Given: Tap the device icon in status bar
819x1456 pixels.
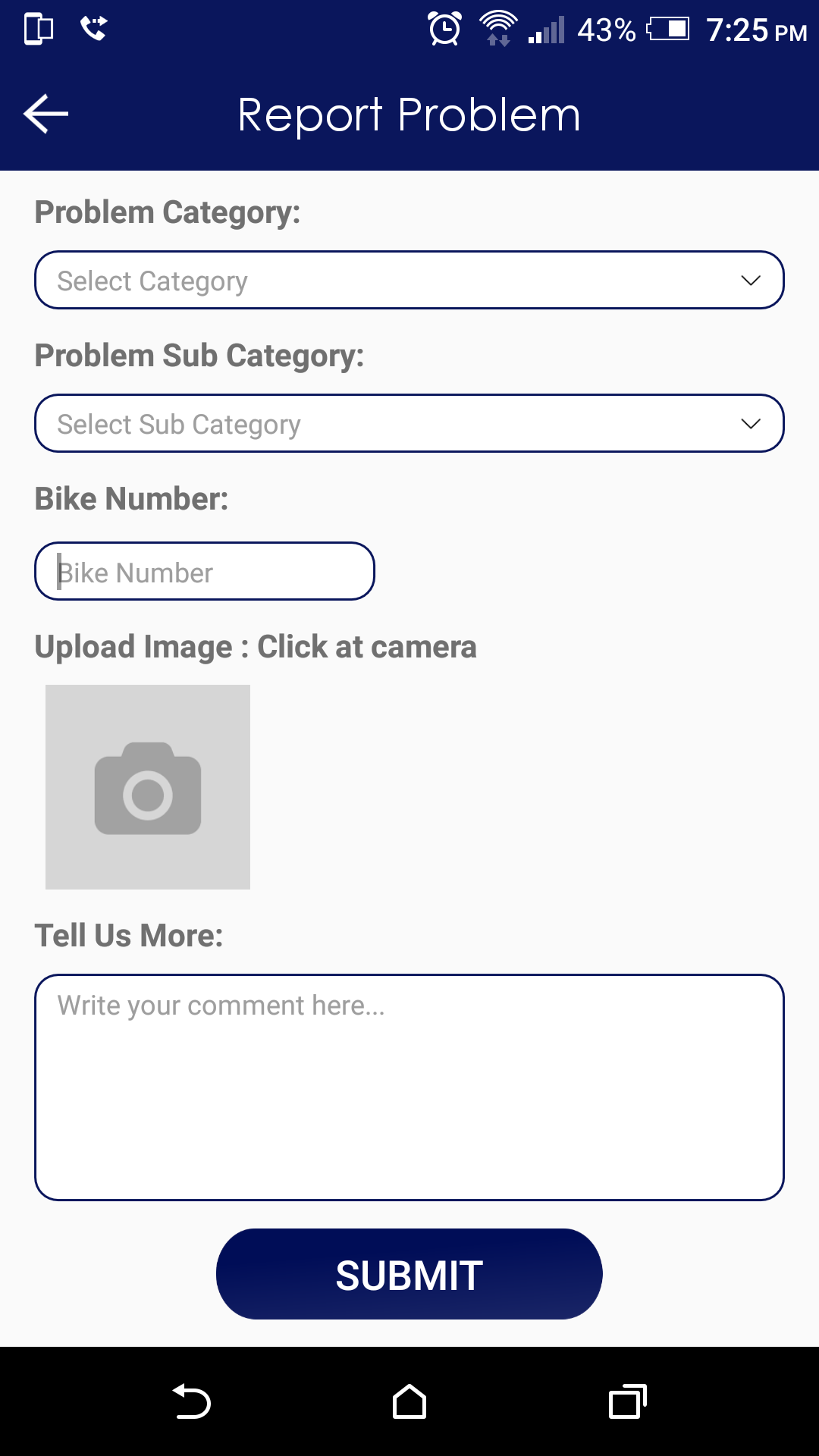Looking at the screenshot, I should pyautogui.click(x=39, y=29).
